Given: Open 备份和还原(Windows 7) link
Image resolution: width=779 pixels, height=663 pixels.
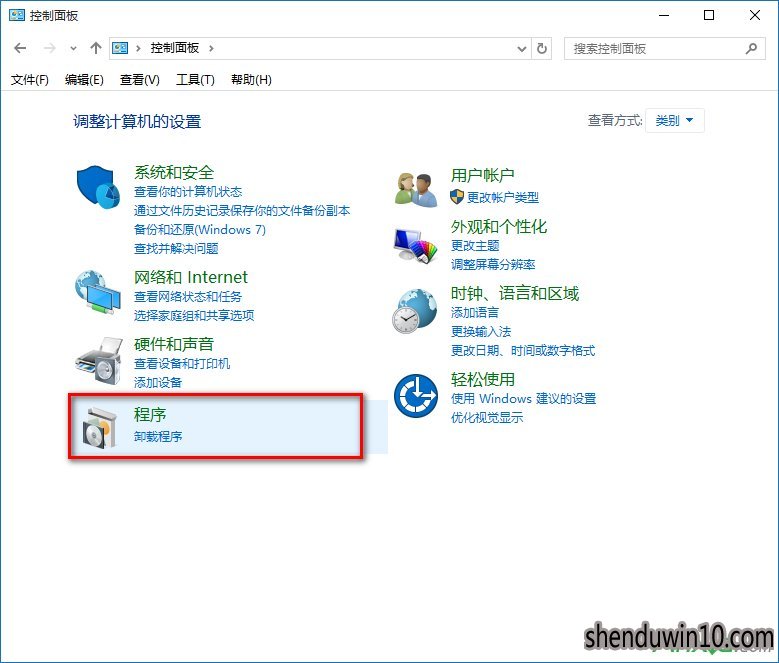Looking at the screenshot, I should tap(200, 229).
